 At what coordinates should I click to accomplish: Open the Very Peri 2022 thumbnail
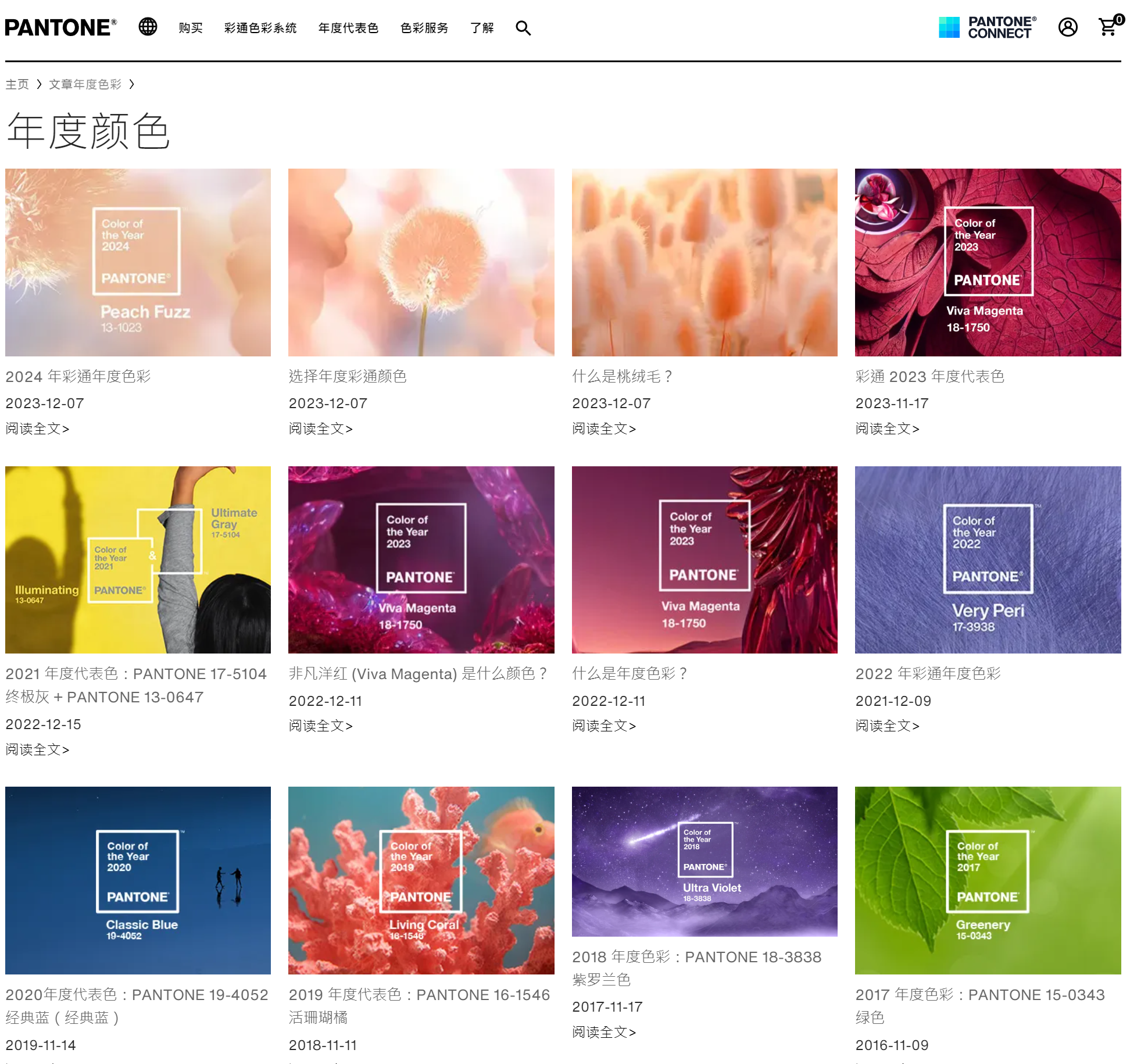click(x=988, y=560)
